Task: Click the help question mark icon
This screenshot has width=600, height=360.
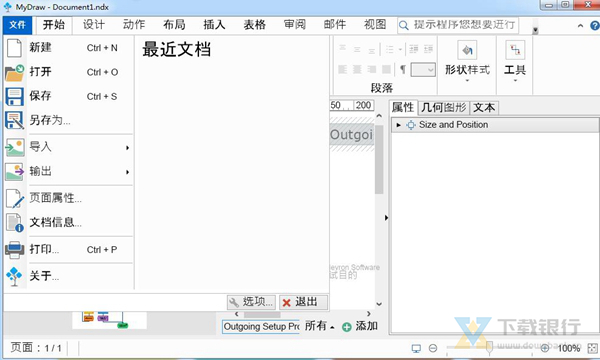Action: (595, 26)
